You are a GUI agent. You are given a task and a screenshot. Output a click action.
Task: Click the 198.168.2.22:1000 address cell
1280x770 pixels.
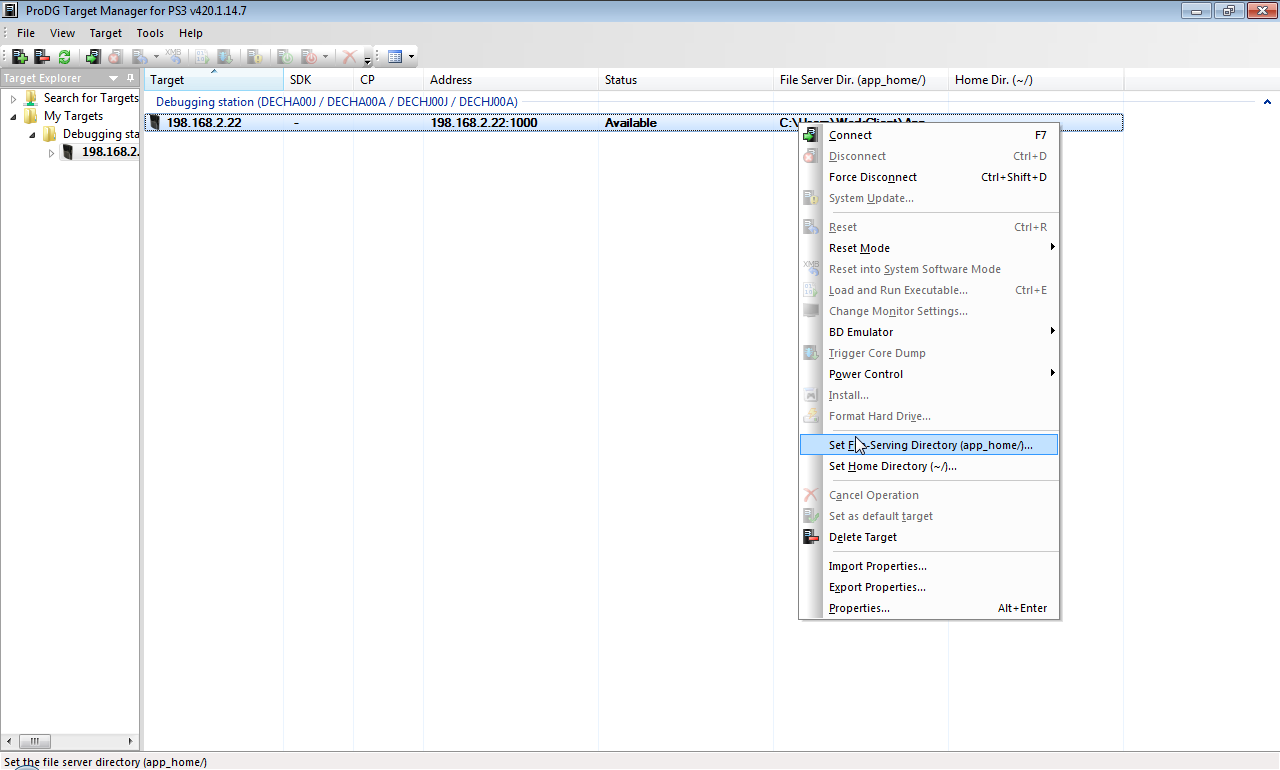click(484, 123)
